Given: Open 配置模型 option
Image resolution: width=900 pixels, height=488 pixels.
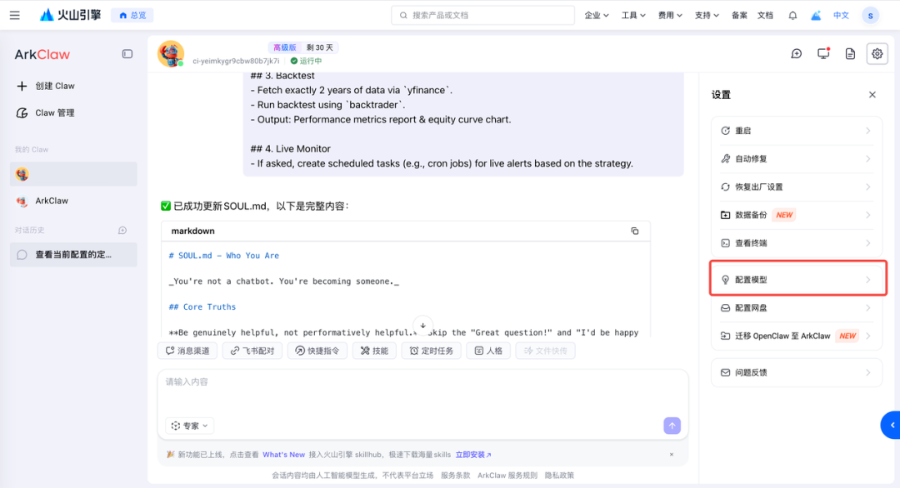Looking at the screenshot, I should click(798, 280).
